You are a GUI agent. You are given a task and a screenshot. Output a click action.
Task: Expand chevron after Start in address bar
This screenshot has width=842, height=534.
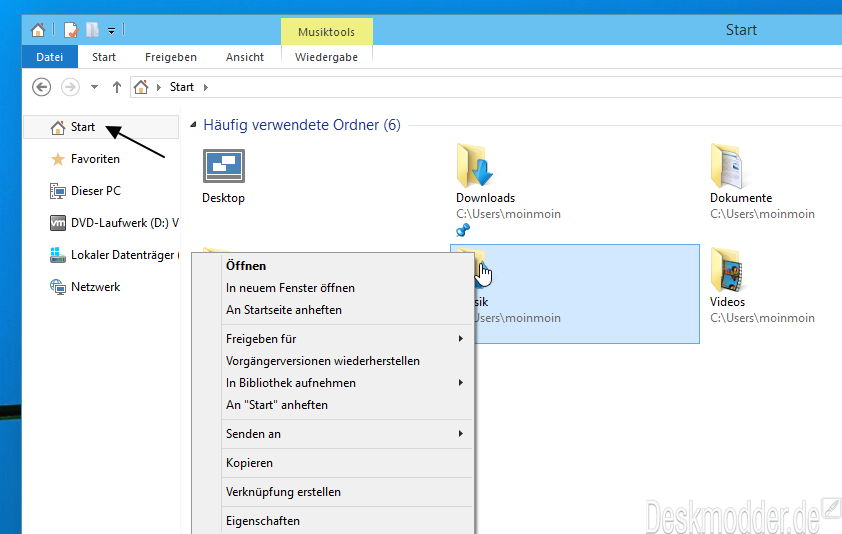[206, 87]
